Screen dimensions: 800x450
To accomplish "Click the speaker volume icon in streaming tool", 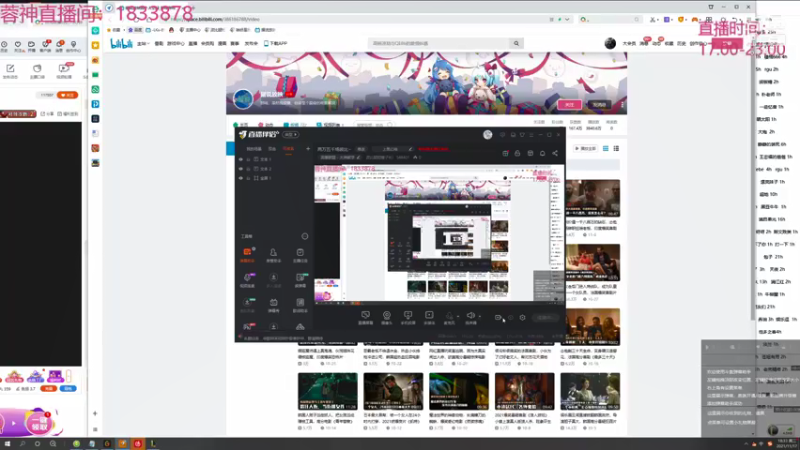I will tap(470, 316).
